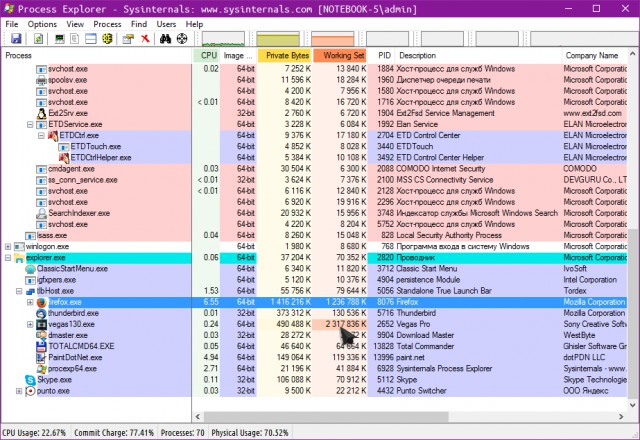Click the Ext2Srv.exe penguin icon
This screenshot has width=640, height=440.
click(41, 113)
